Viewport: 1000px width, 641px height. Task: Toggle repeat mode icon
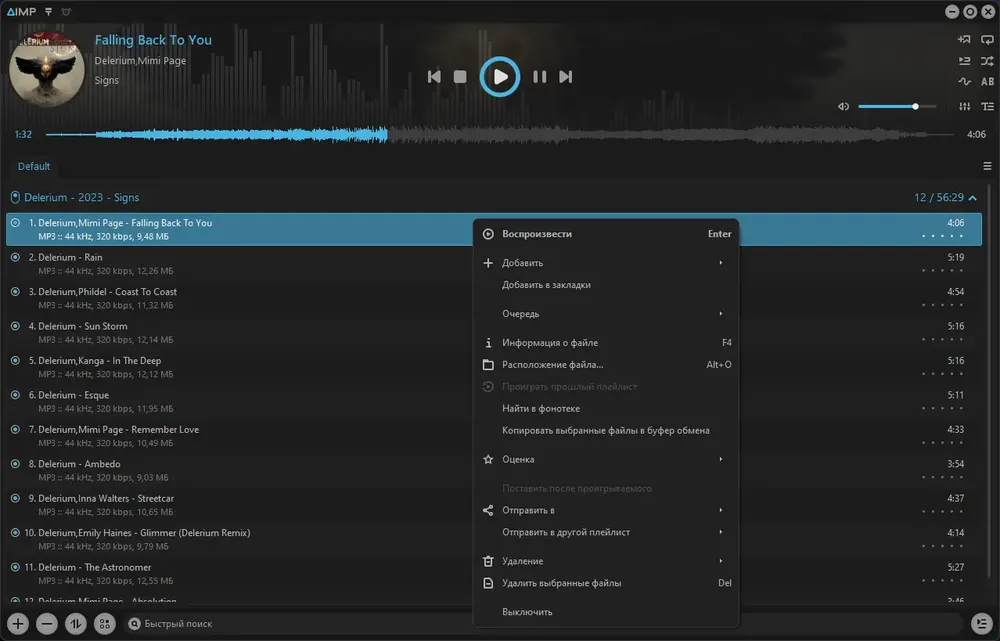pos(987,40)
